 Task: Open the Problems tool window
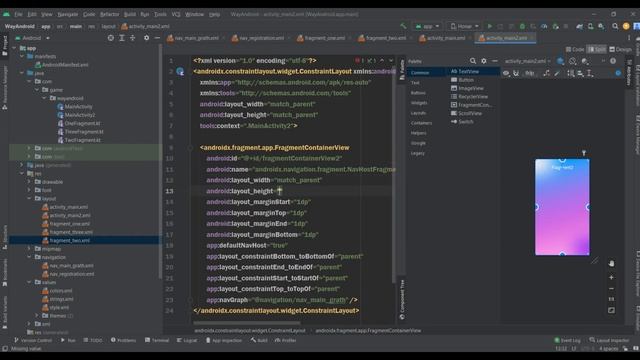(x=123, y=340)
